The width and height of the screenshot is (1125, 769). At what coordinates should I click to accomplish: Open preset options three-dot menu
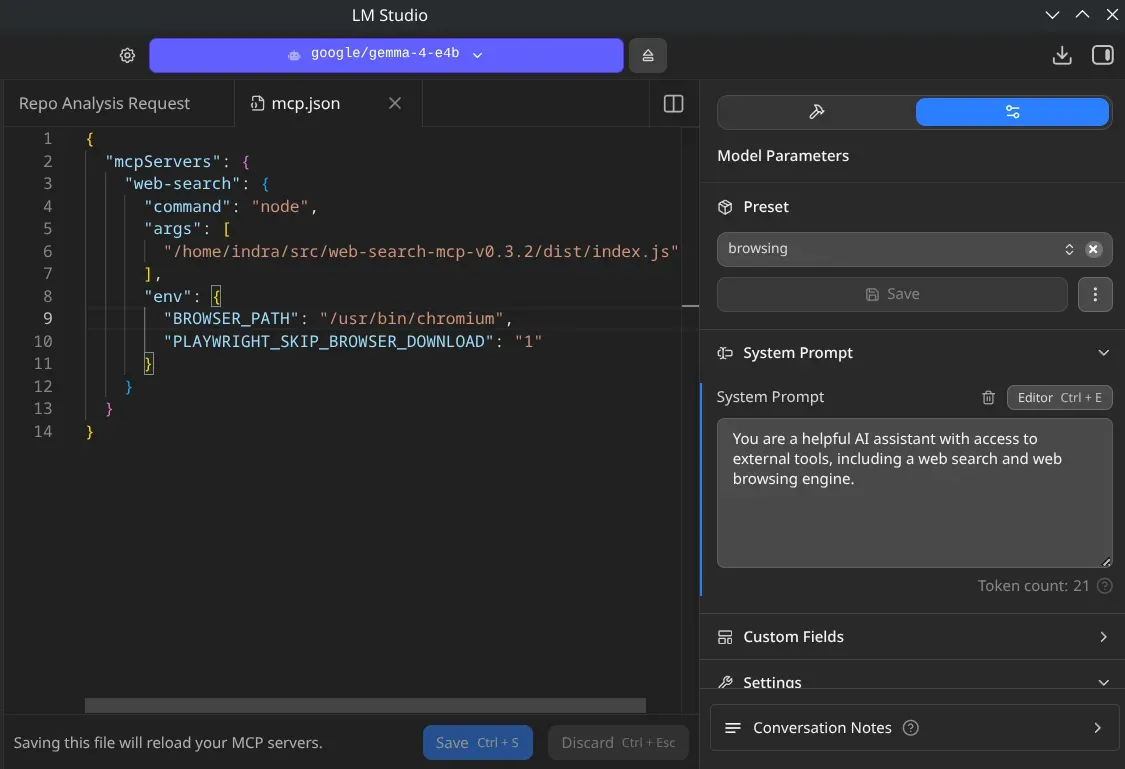click(1094, 294)
